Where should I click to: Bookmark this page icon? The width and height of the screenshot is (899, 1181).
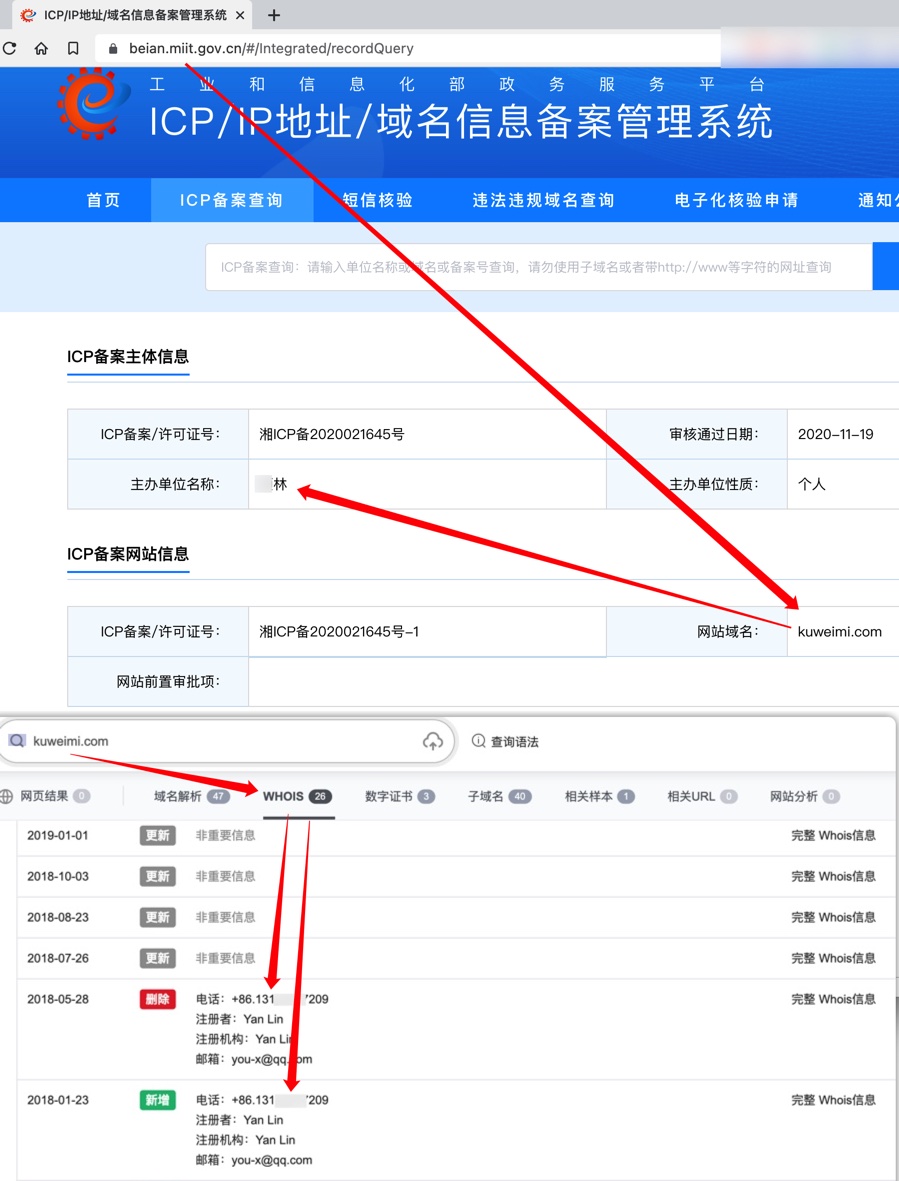click(73, 48)
